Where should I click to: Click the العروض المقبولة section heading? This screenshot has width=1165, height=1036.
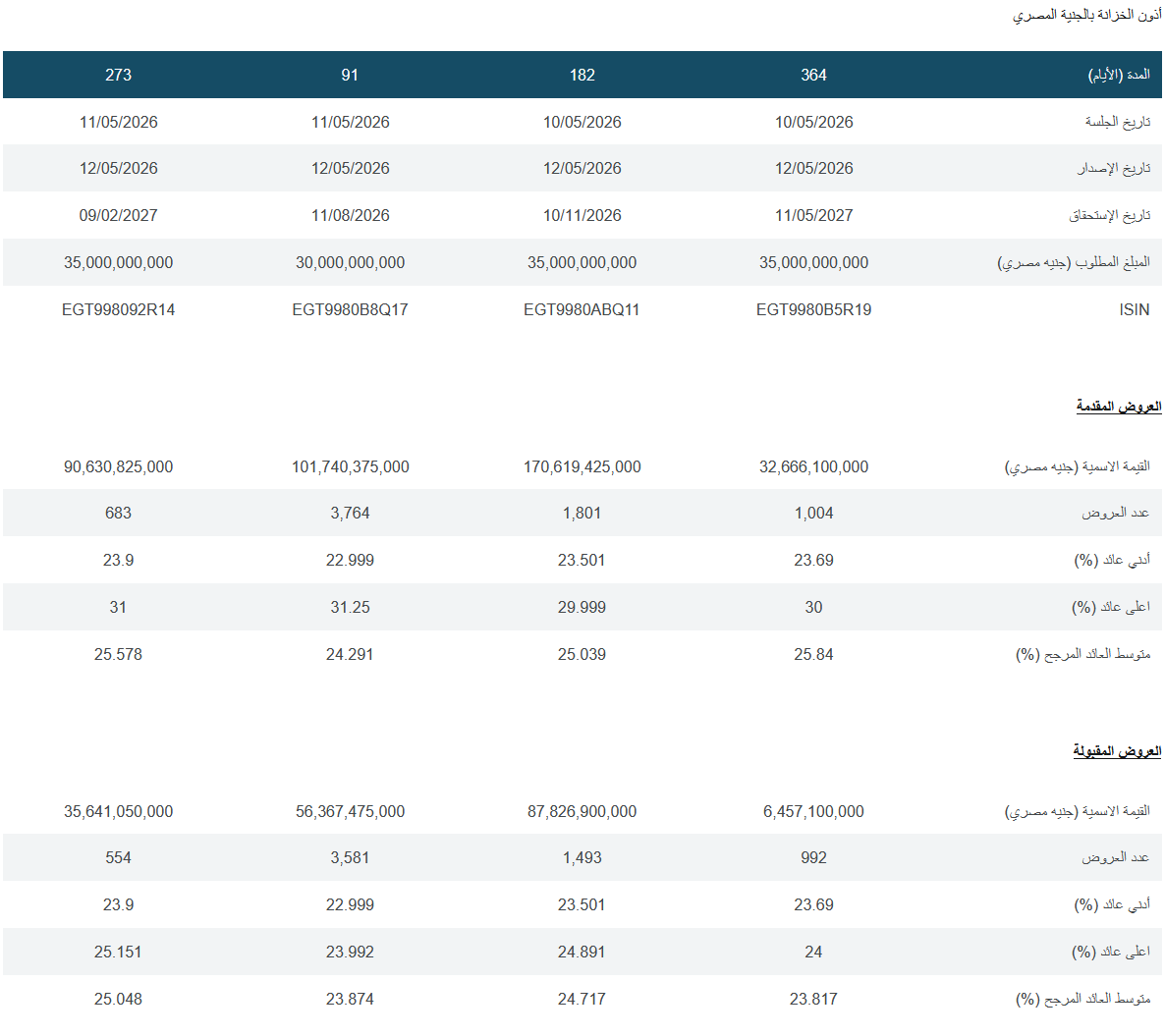1117,751
